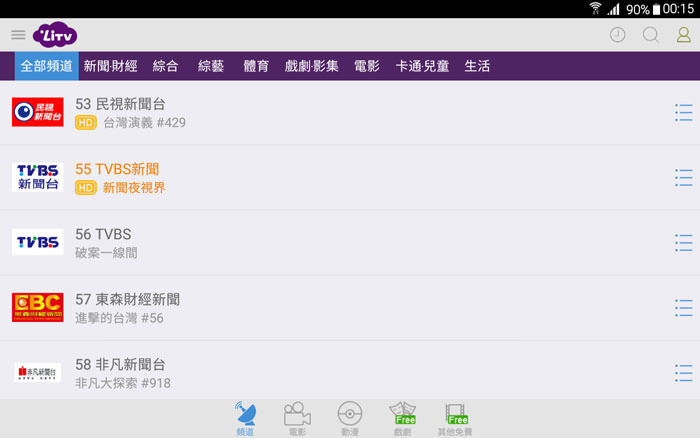
Task: Open the 戲劇 free drama section
Action: (x=402, y=418)
